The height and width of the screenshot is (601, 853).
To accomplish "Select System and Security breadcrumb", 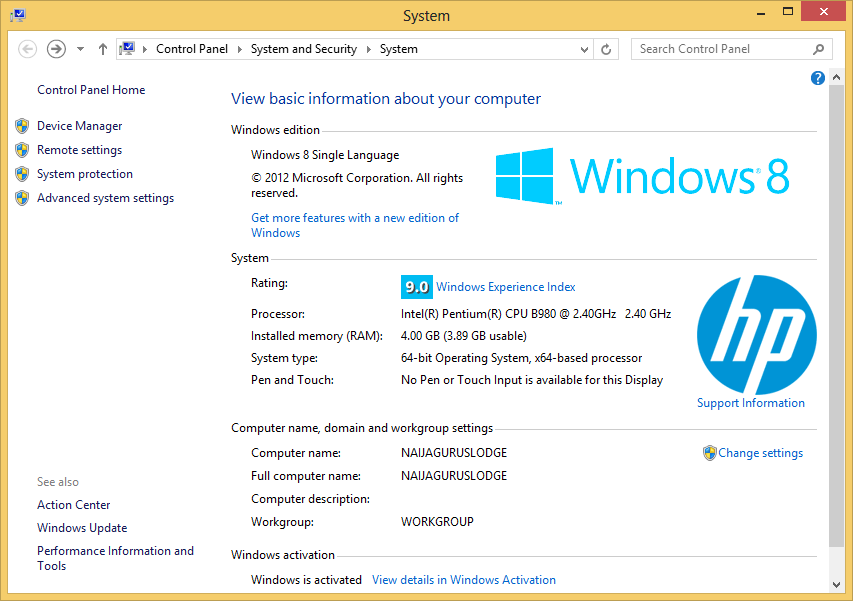I will 304,49.
